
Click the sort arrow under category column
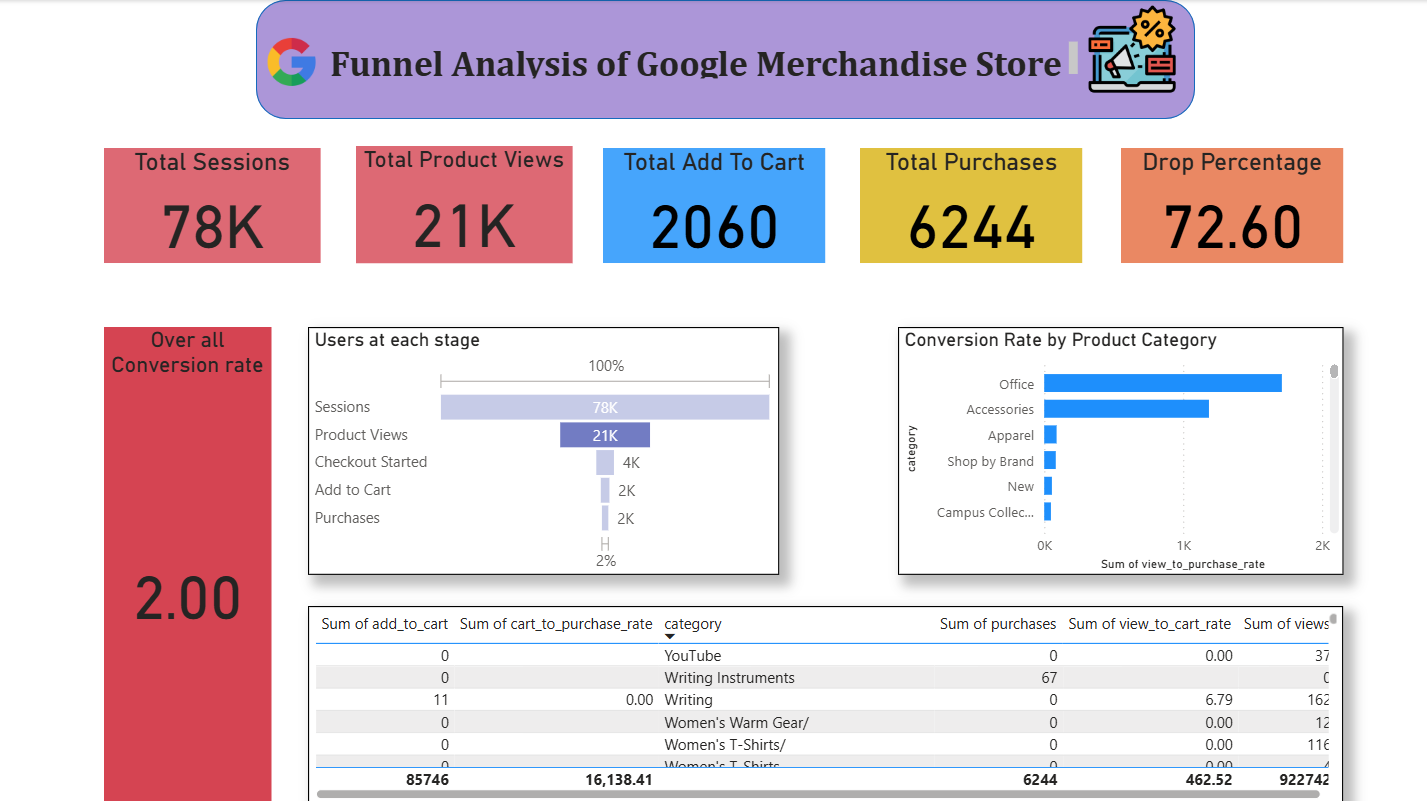point(670,637)
